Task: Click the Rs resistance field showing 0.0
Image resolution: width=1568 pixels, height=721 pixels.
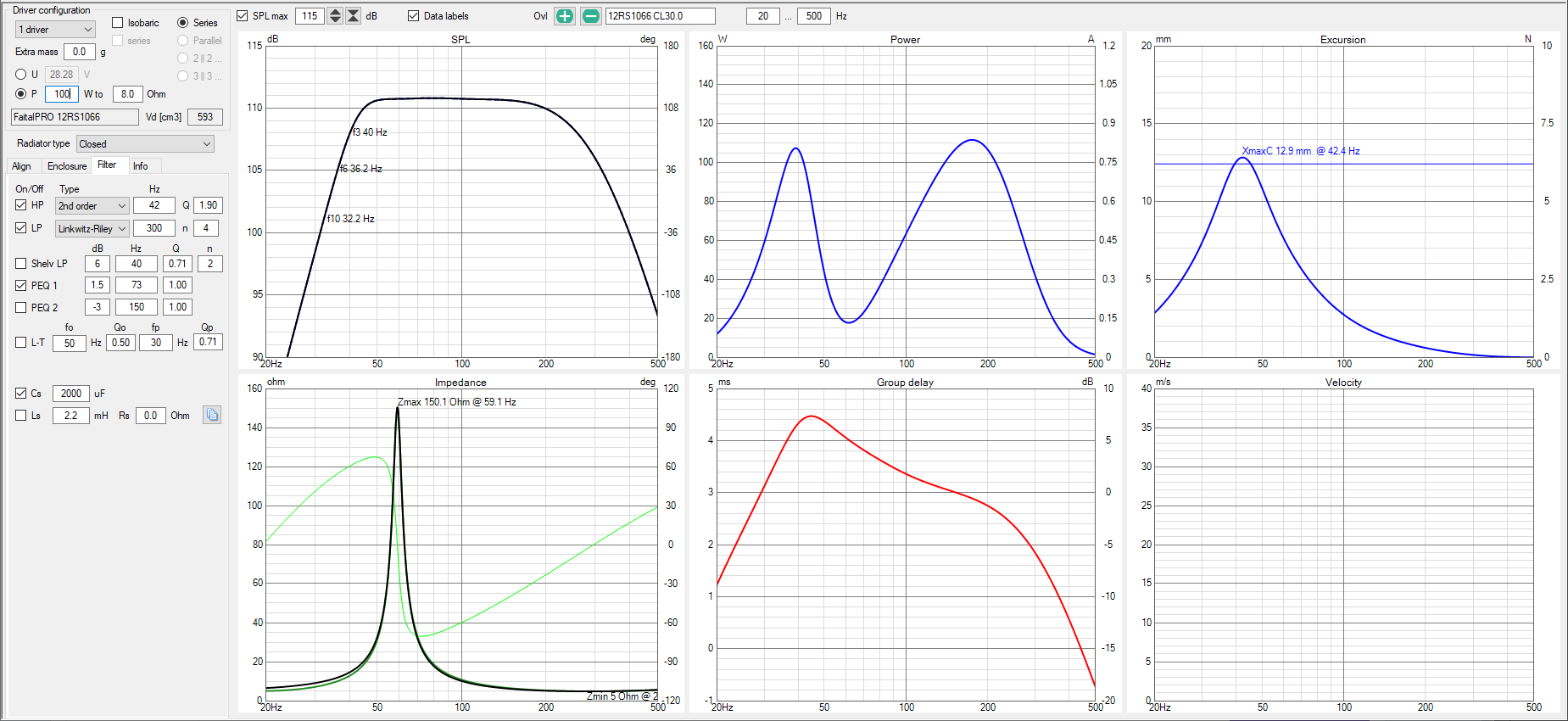Action: click(x=150, y=416)
